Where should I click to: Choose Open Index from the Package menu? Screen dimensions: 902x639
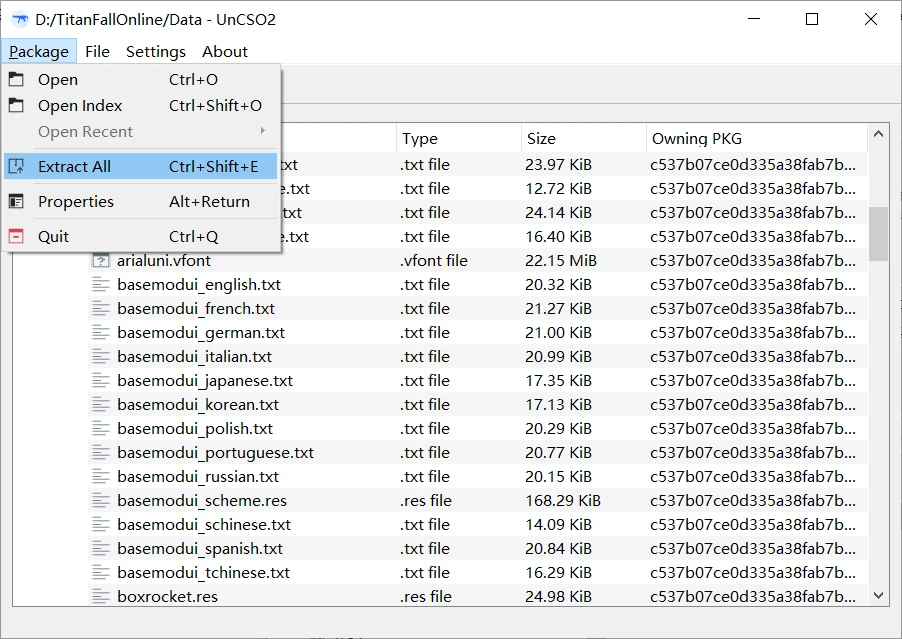click(x=80, y=105)
